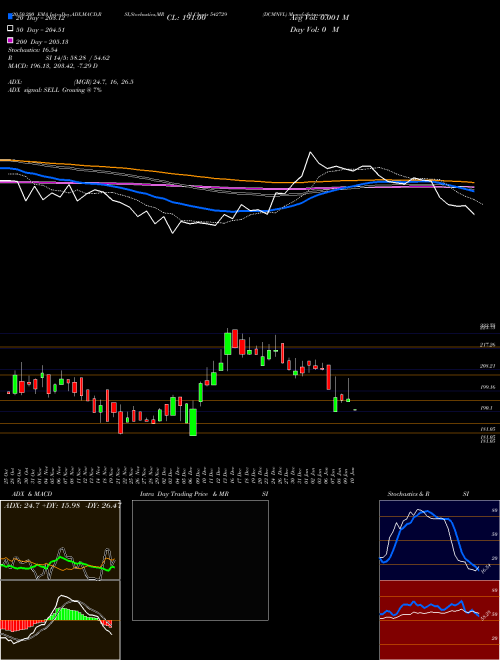Click the ADX (MGR) 24.7, 16, 26.5 readout
This screenshot has height=660, width=500.
point(71,82)
